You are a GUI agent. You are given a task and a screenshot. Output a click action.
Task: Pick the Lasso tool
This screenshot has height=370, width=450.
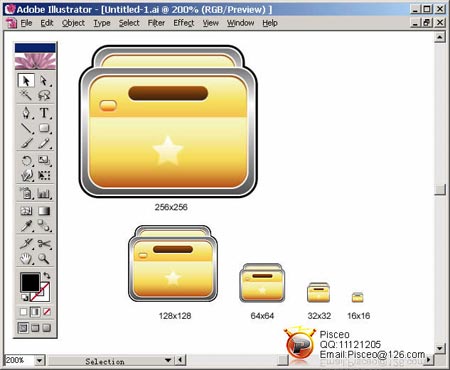click(44, 96)
